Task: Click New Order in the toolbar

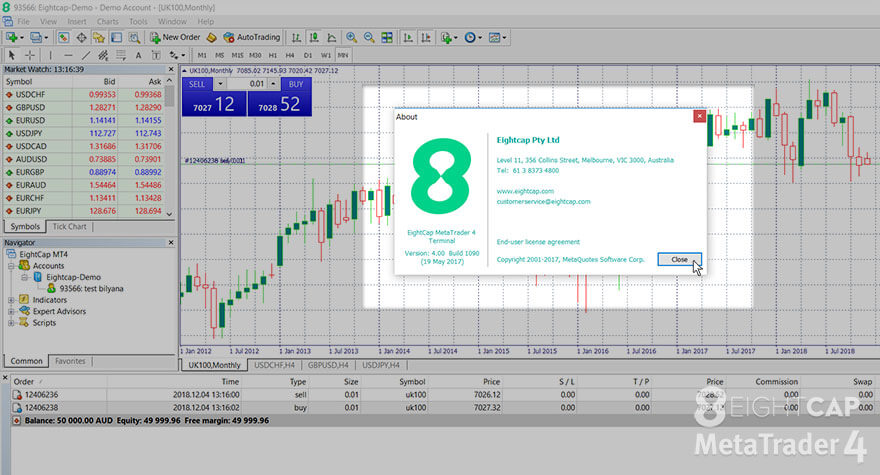Action: point(175,38)
